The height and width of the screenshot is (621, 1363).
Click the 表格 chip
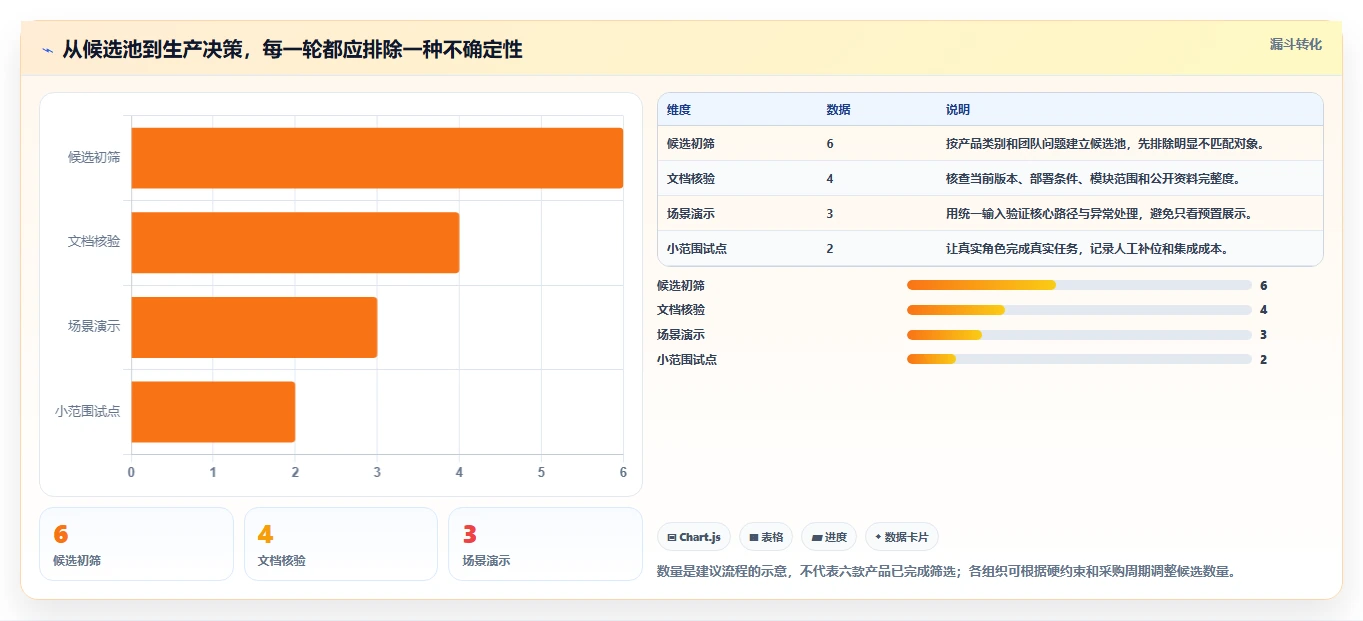766,537
